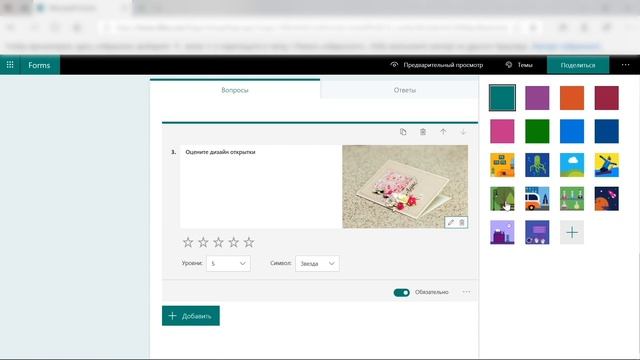Screen dimensions: 640x360
Task: Remove the image with its trash icon
Action: pos(462,222)
